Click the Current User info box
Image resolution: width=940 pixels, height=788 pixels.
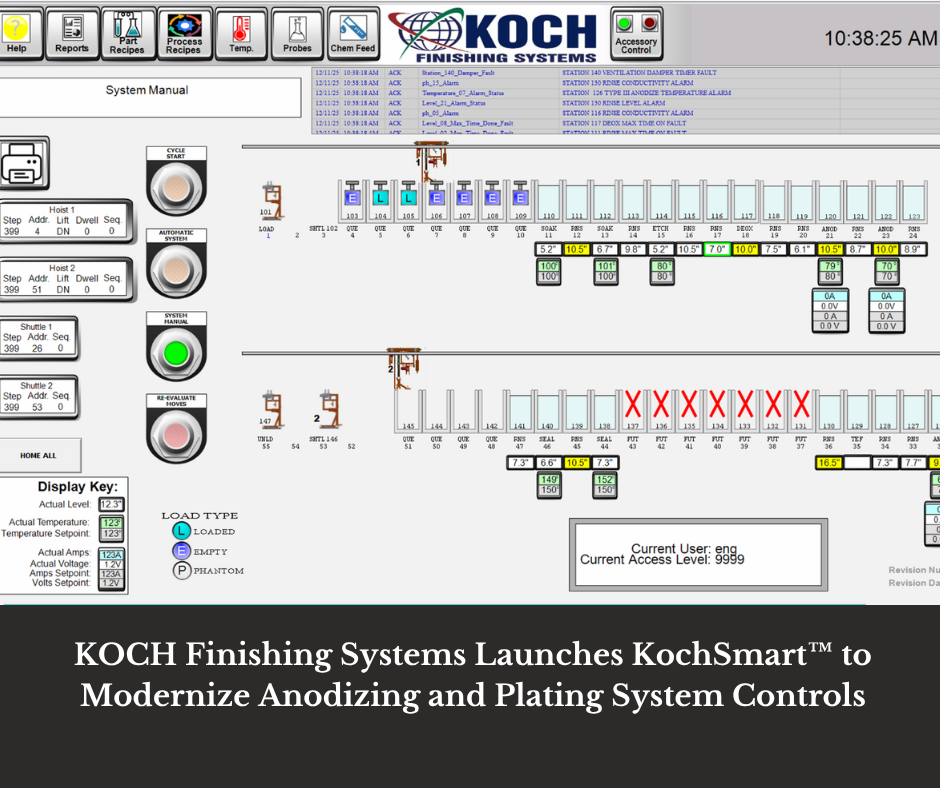698,555
